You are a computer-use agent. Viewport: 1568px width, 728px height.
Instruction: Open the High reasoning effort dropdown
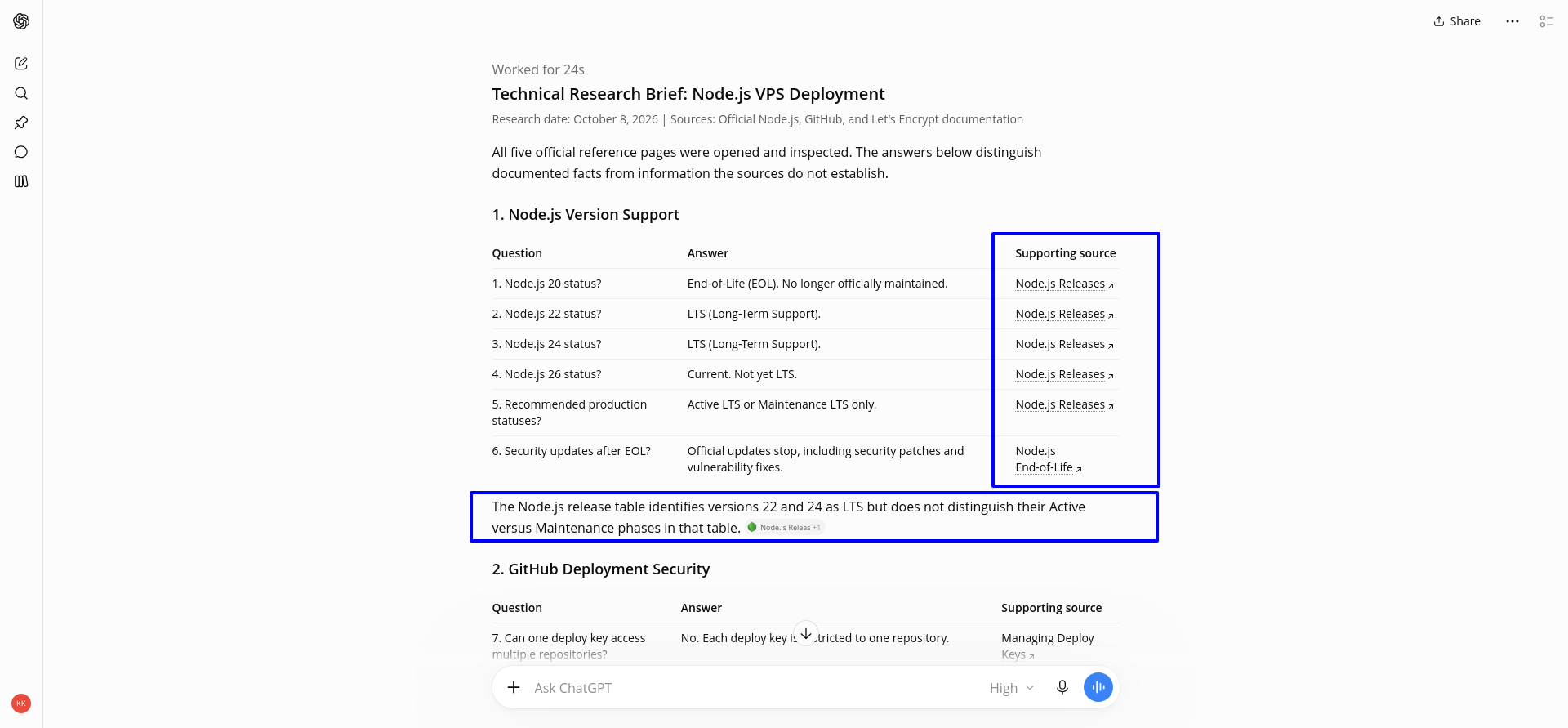point(1012,688)
